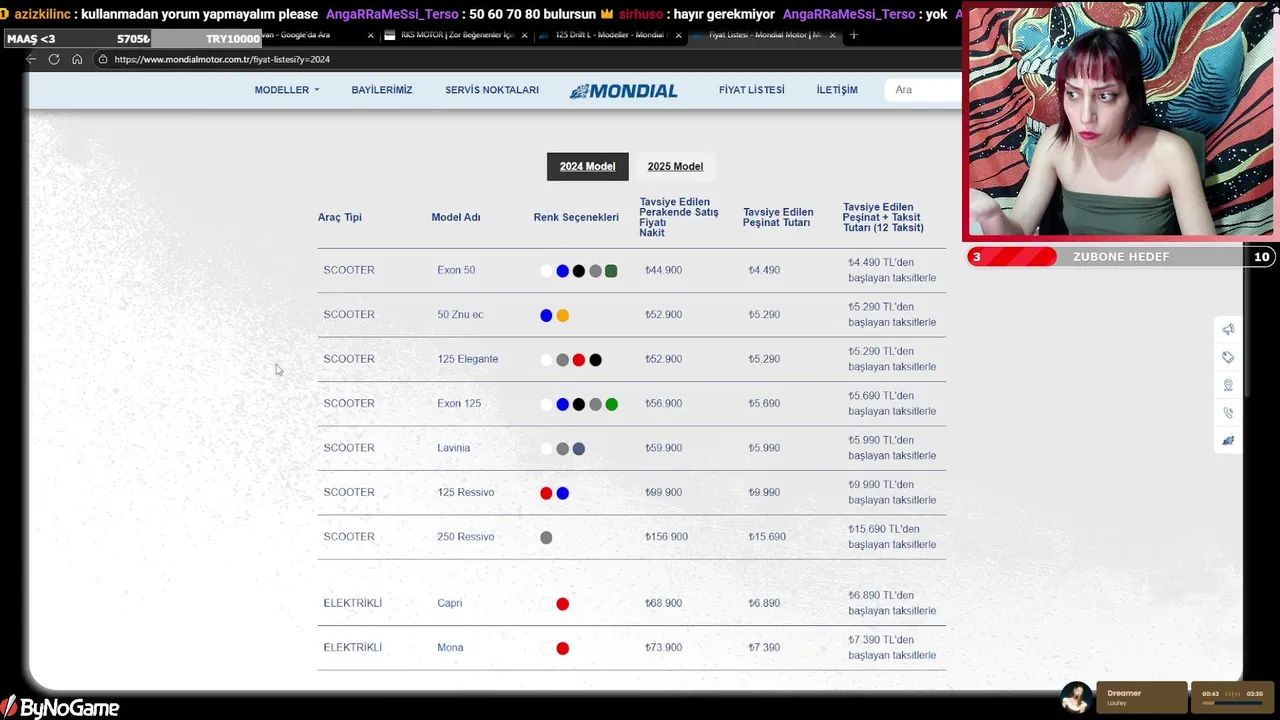Viewport: 1280px width, 720px height.
Task: Click the Mondial logo in the header
Action: (624, 90)
